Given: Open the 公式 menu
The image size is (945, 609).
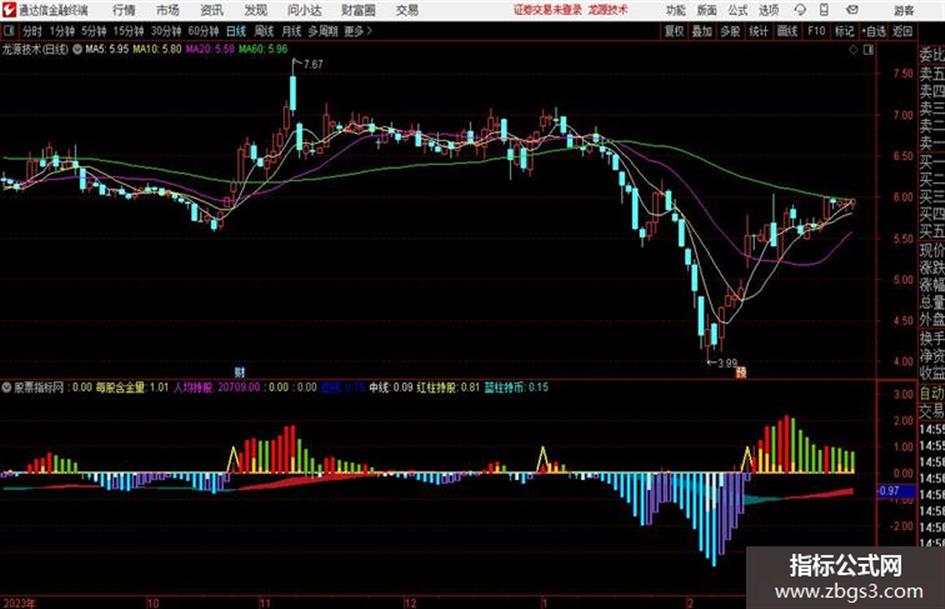Looking at the screenshot, I should tap(738, 10).
